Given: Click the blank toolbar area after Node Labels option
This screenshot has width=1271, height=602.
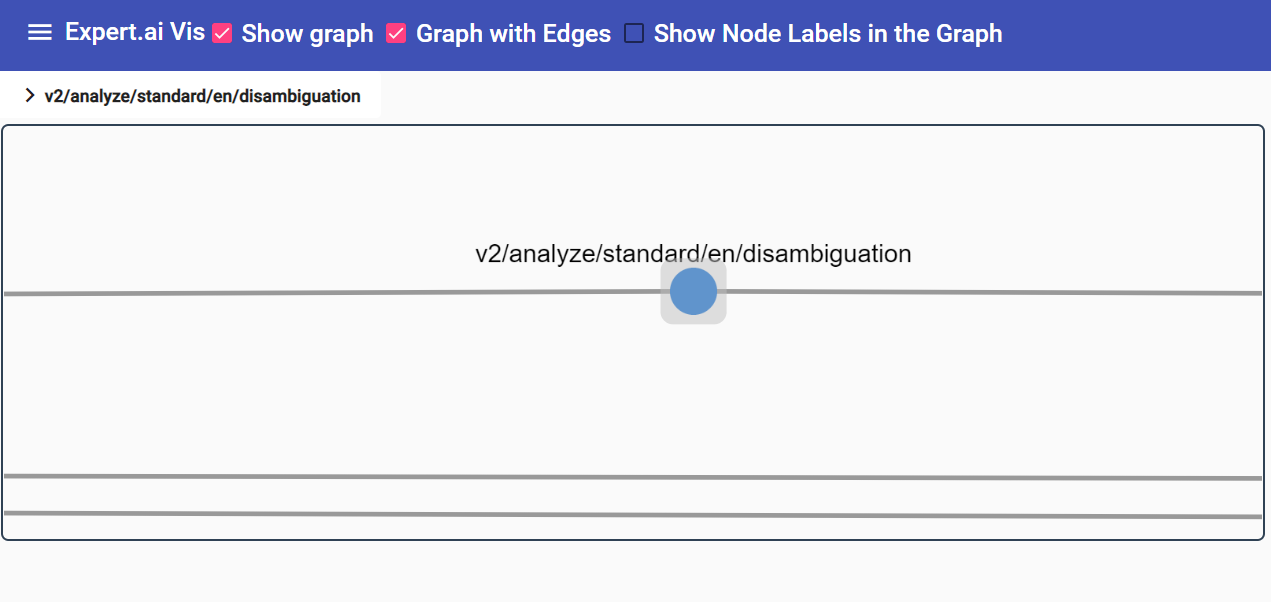Looking at the screenshot, I should pyautogui.click(x=1135, y=34).
